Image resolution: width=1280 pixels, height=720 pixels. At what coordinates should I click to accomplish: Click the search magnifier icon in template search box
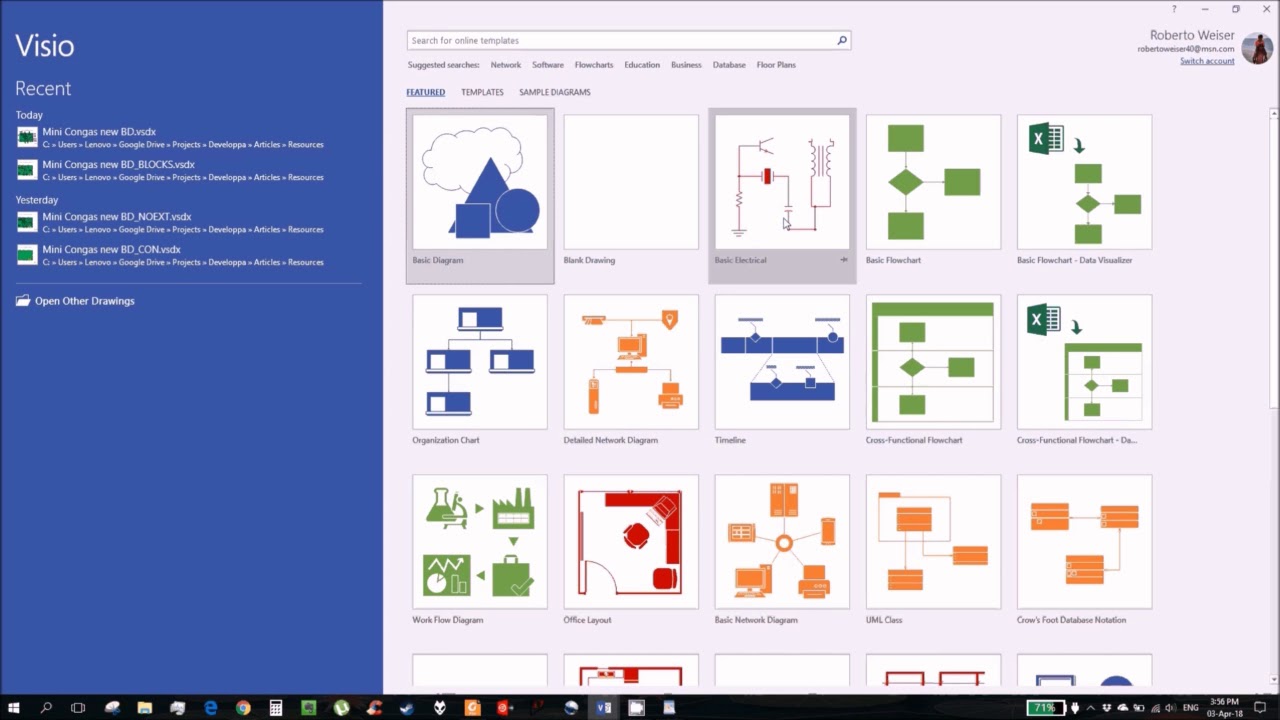[842, 41]
